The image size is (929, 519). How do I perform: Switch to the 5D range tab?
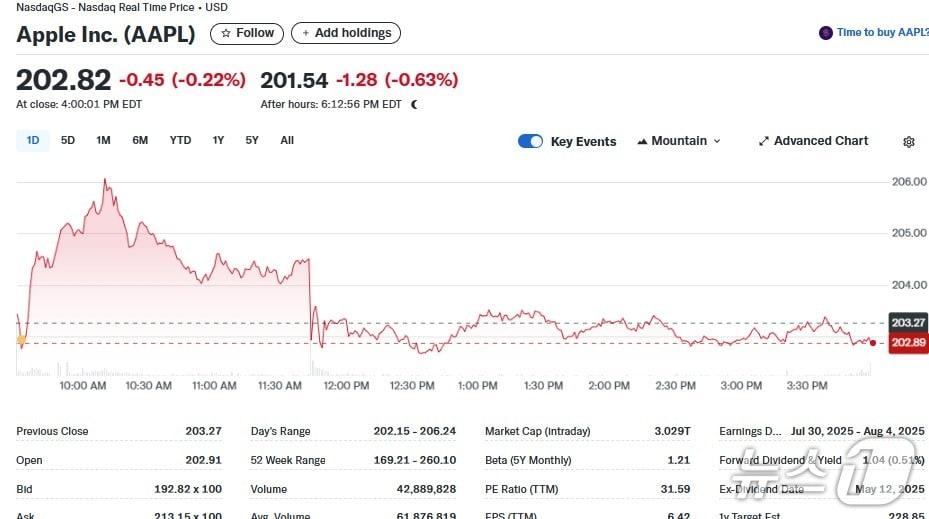coord(68,141)
